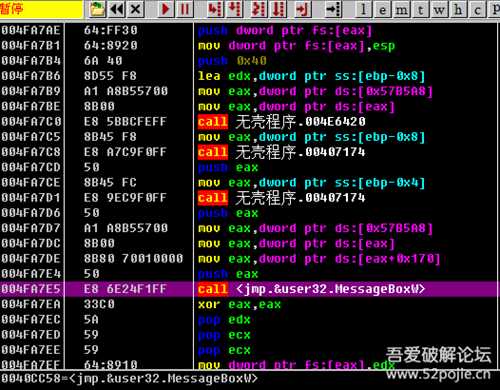Pause execution with the pause icon
500x390 pixels.
(185, 9)
